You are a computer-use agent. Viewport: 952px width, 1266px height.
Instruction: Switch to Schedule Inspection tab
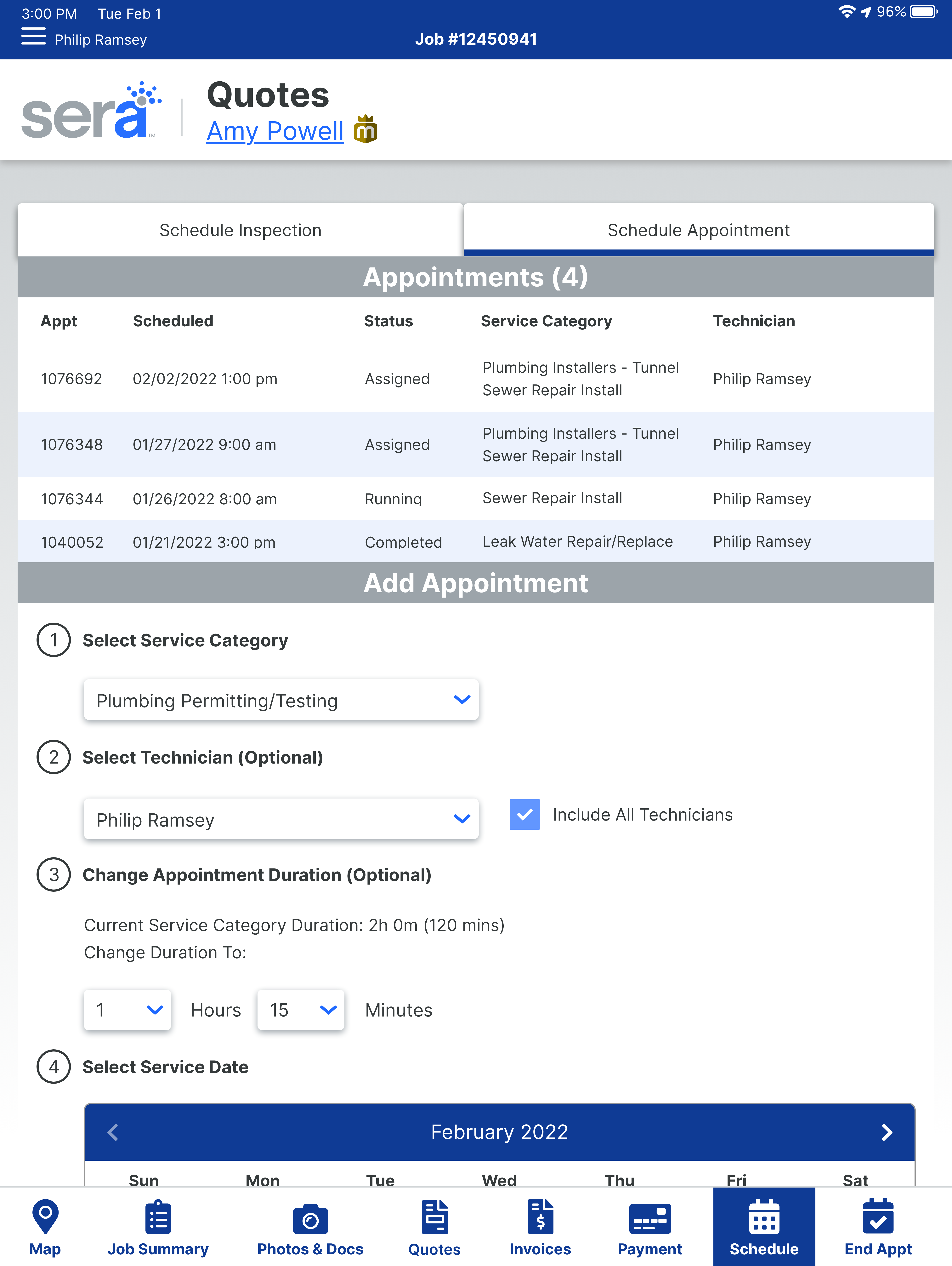click(x=240, y=230)
